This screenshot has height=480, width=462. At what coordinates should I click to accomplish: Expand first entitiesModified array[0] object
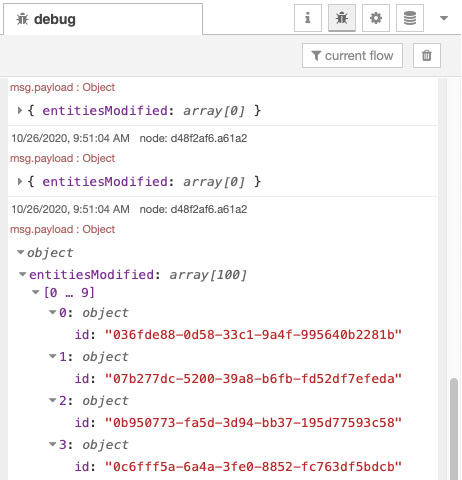tap(20, 110)
